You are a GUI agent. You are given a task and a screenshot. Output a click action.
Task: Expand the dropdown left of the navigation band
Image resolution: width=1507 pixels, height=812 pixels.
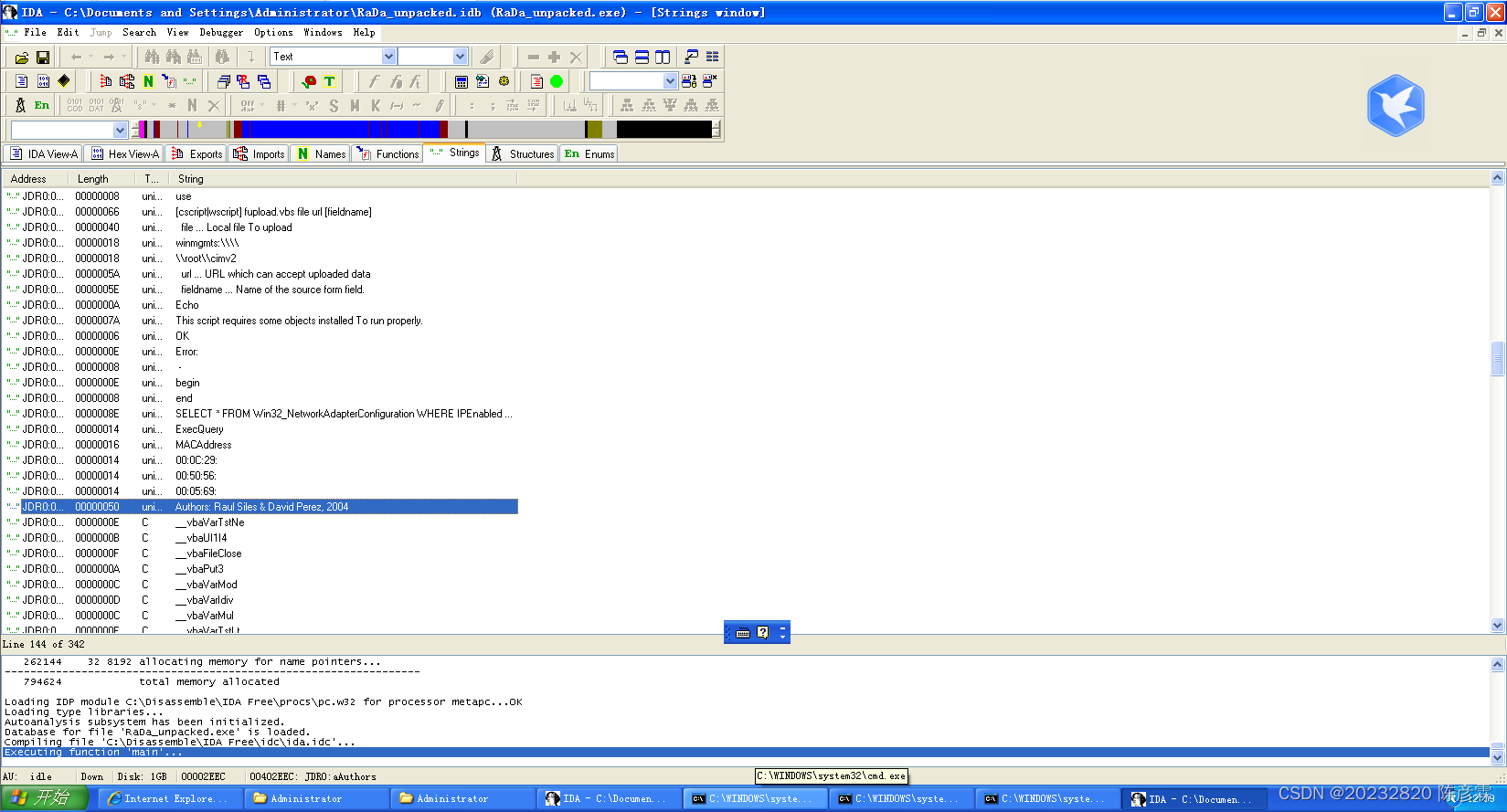click(120, 130)
